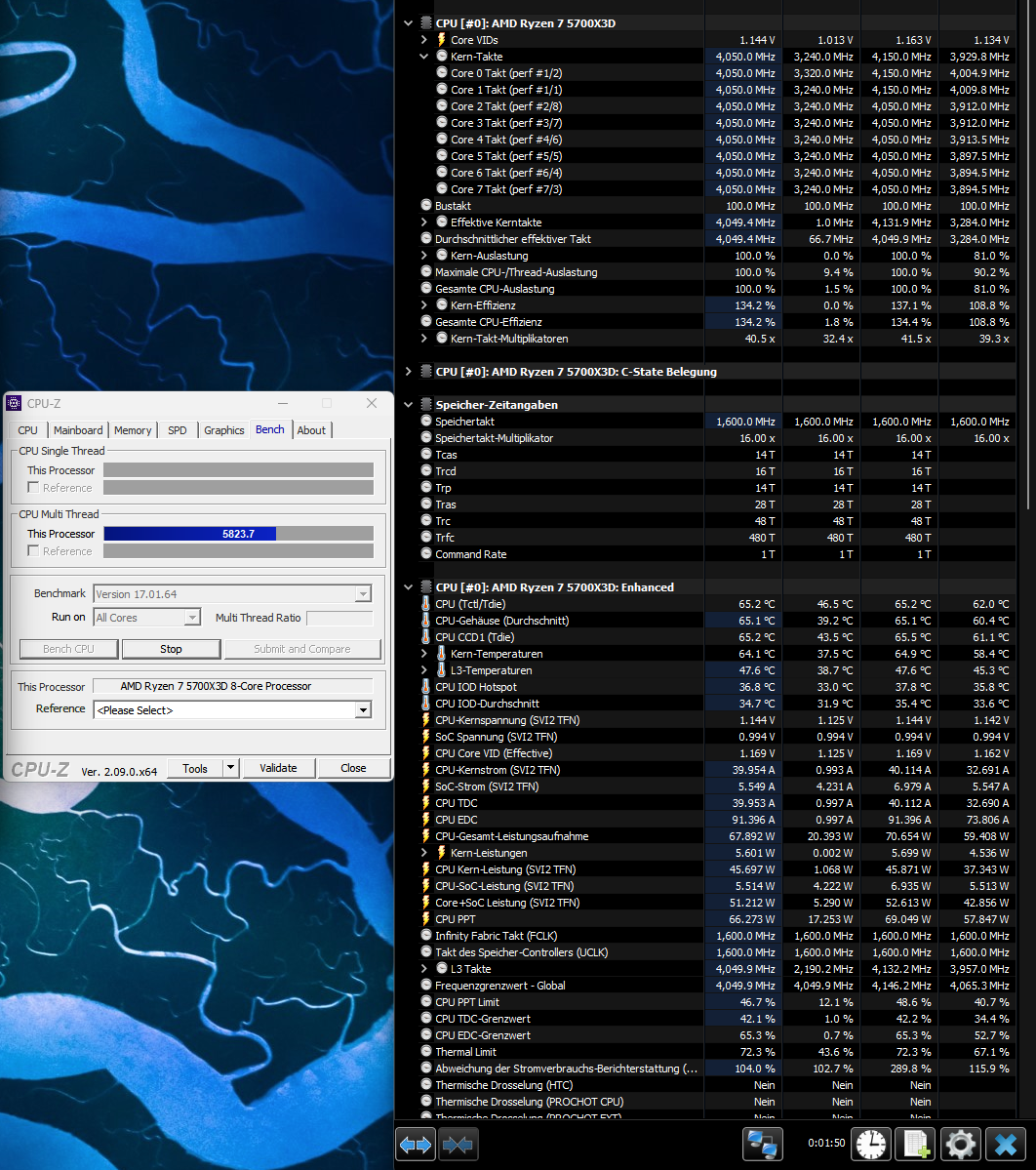Screen dimensions: 1036x1170
Task: Click the blue X close sensors icon
Action: coord(1006,1145)
